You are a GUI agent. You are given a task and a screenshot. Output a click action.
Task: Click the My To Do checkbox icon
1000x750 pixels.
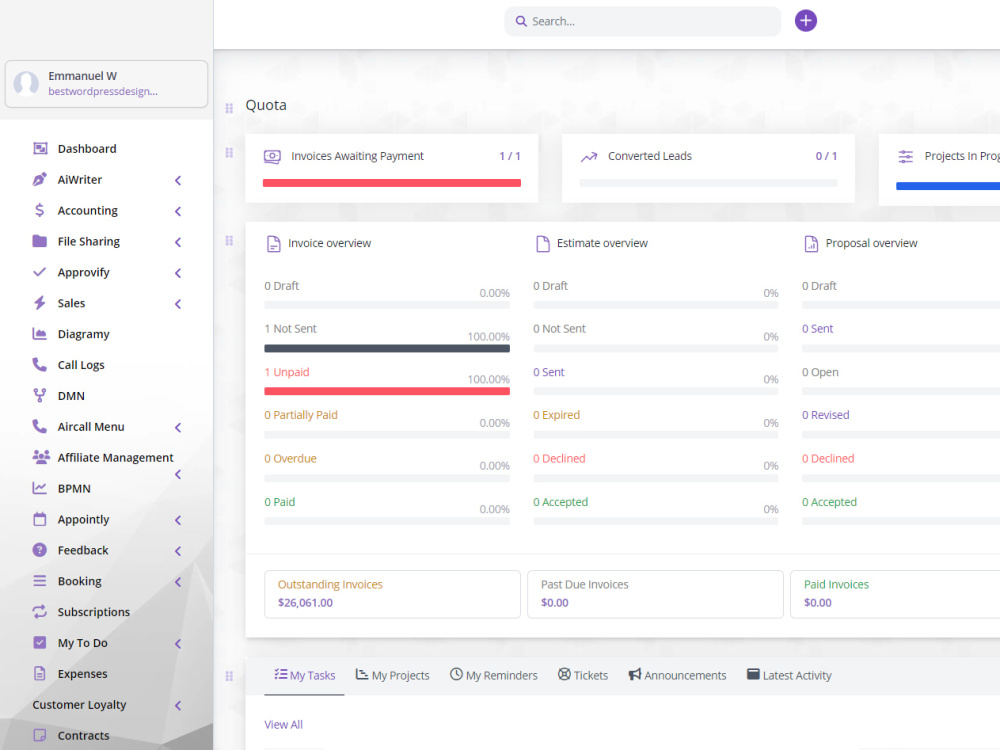[40, 642]
